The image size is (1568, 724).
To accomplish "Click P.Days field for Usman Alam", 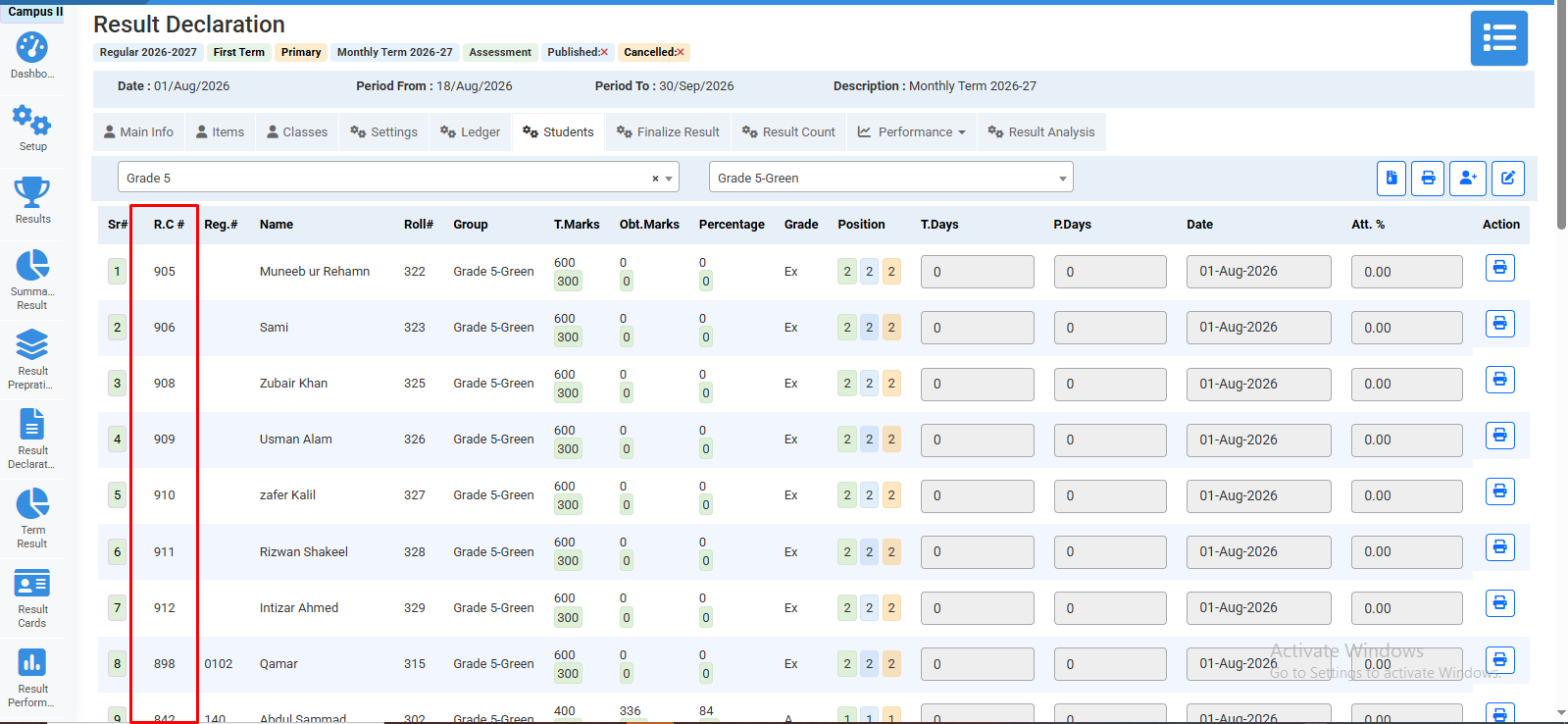I will point(1110,440).
